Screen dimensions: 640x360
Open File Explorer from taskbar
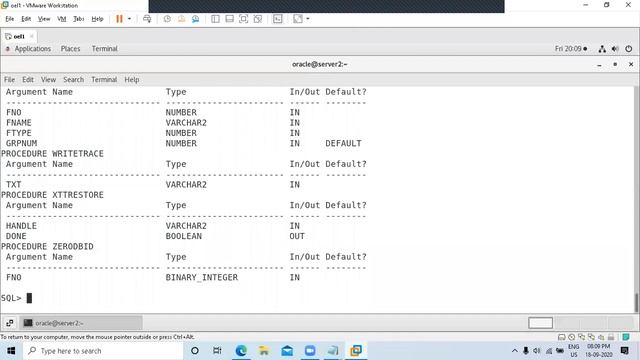(x=264, y=351)
